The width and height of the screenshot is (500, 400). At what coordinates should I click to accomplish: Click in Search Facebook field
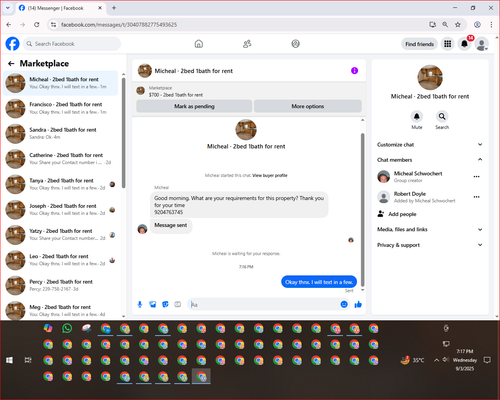72,44
